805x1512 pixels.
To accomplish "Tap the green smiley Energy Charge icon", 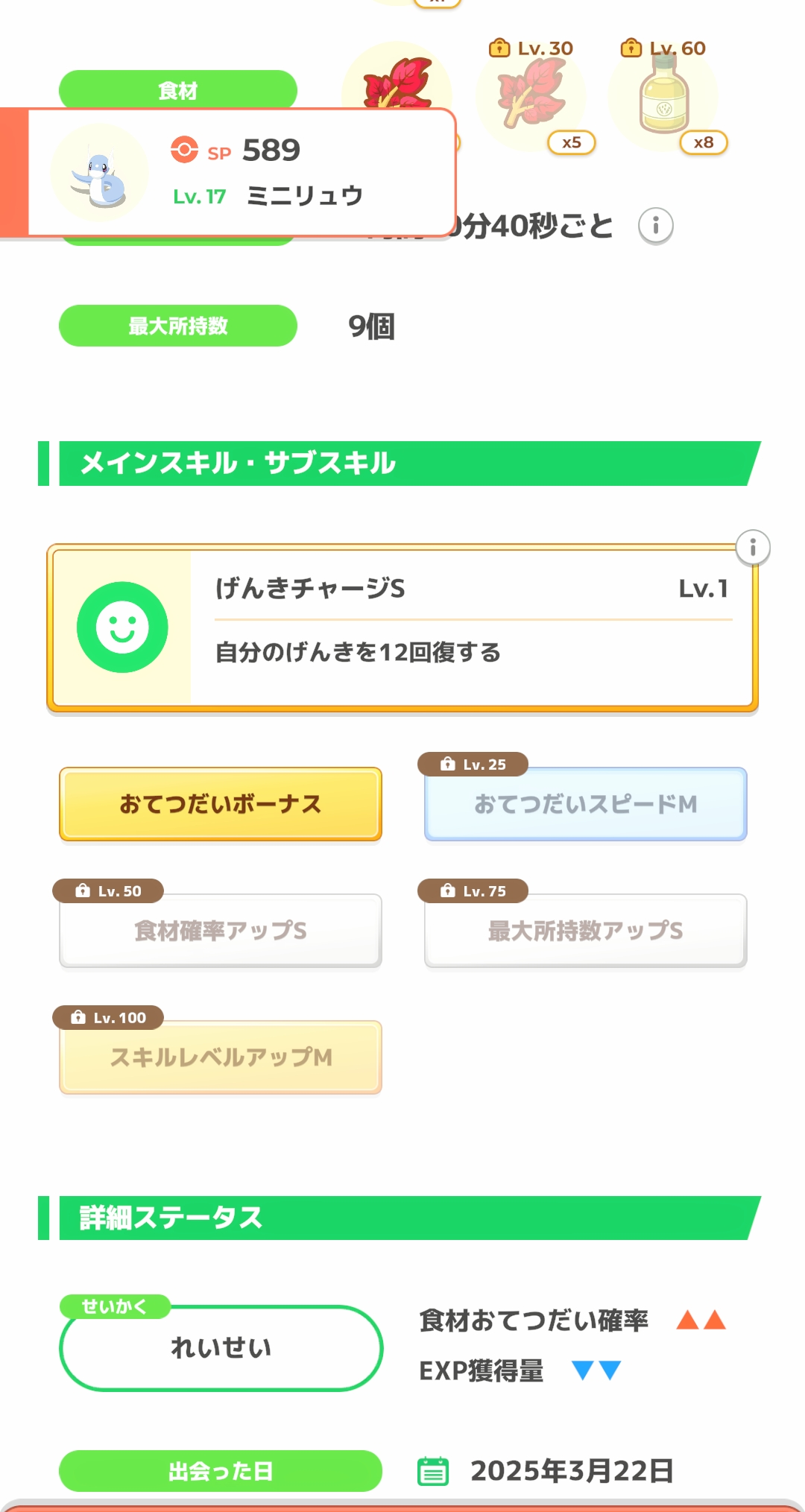I will 122,627.
